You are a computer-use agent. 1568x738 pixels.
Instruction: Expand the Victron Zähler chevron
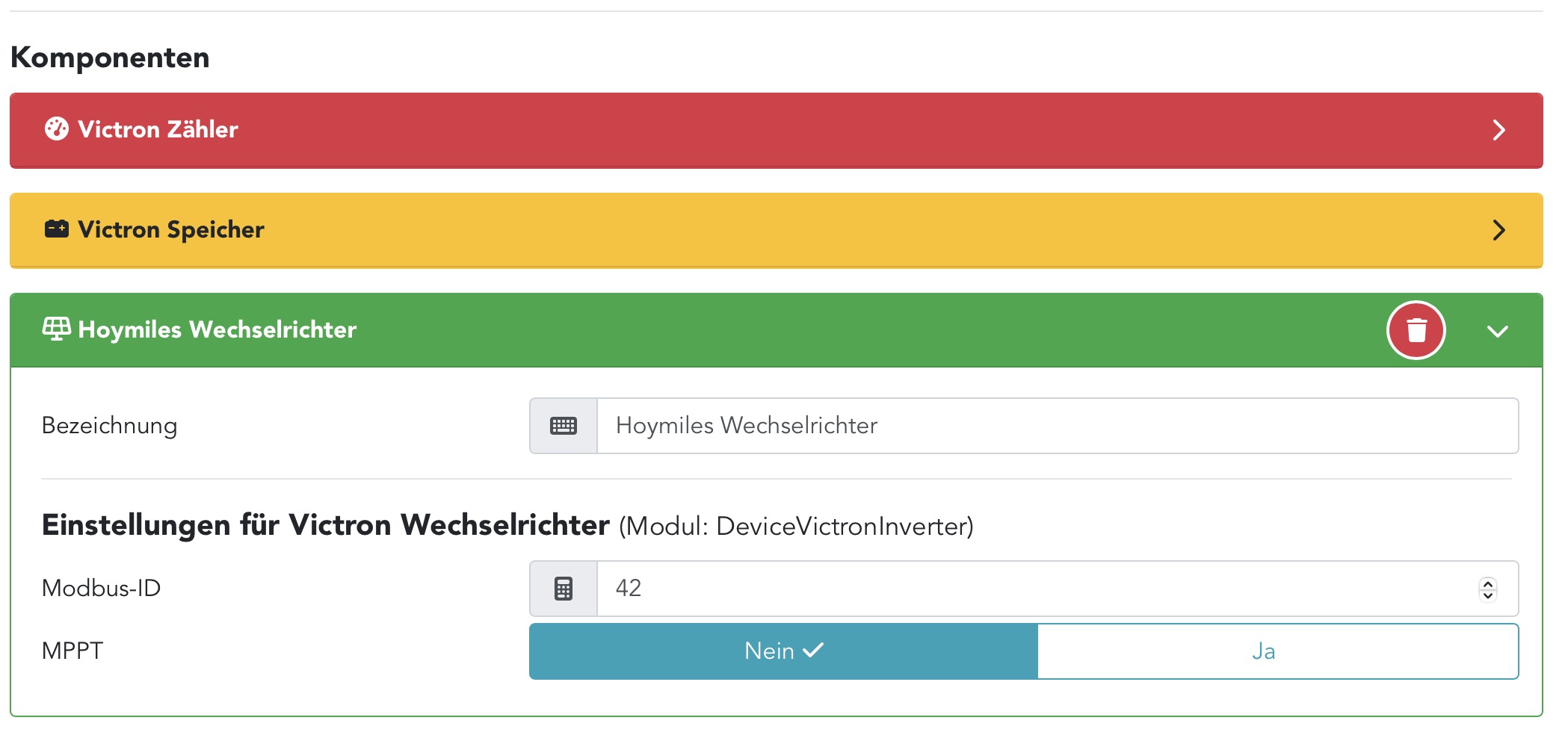[x=1498, y=130]
